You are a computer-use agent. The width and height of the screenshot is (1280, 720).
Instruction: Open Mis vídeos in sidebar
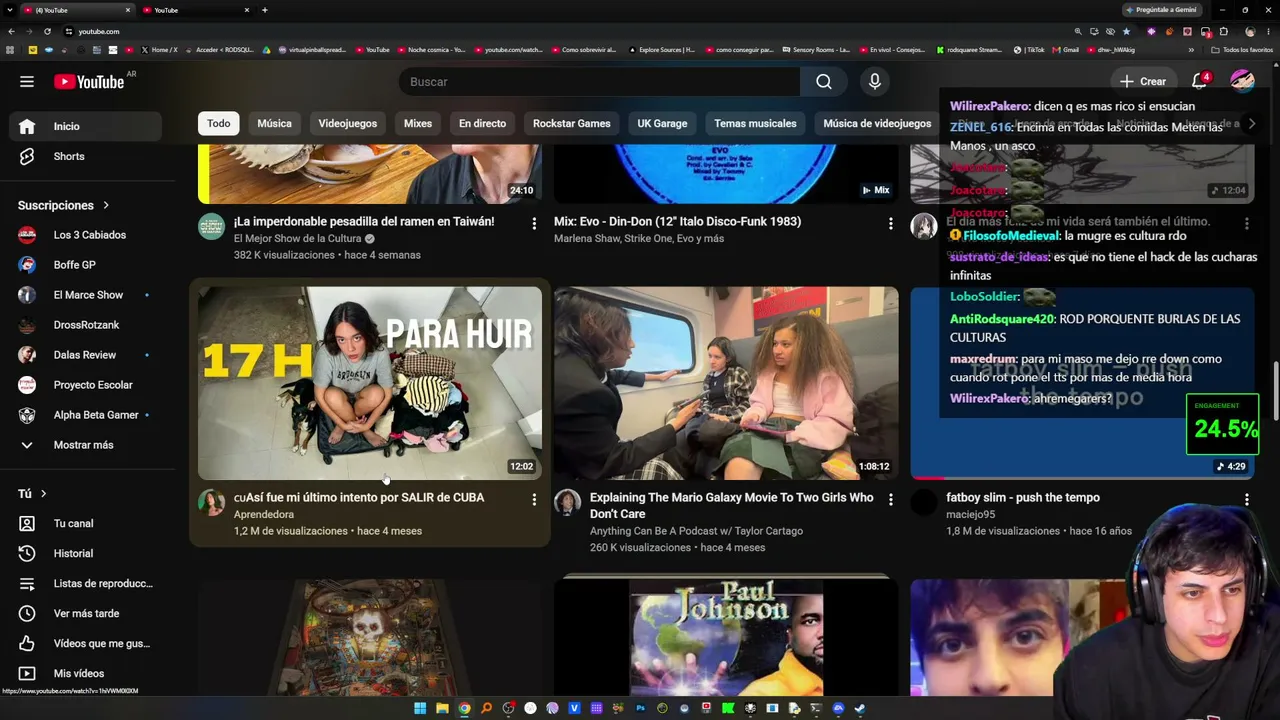pyautogui.click(x=85, y=673)
